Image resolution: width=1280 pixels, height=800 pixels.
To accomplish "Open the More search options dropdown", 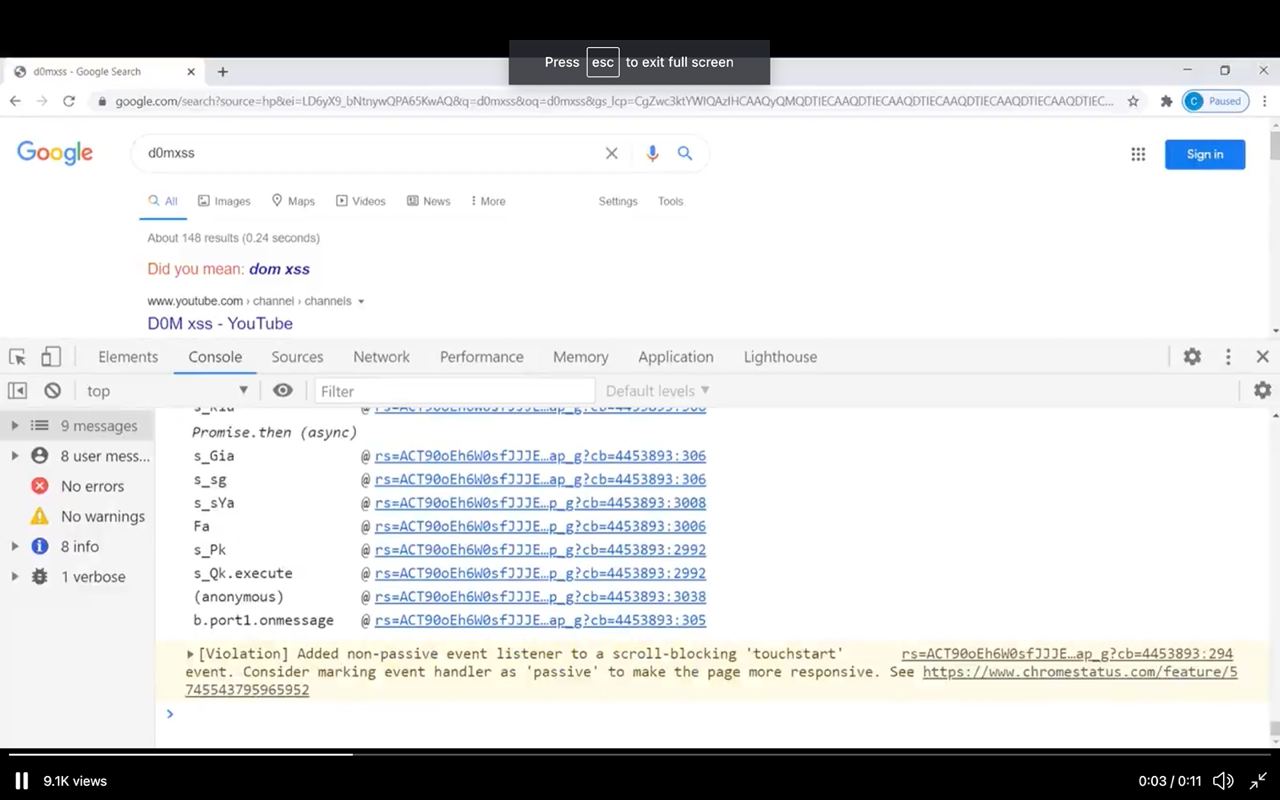I will click(x=488, y=201).
